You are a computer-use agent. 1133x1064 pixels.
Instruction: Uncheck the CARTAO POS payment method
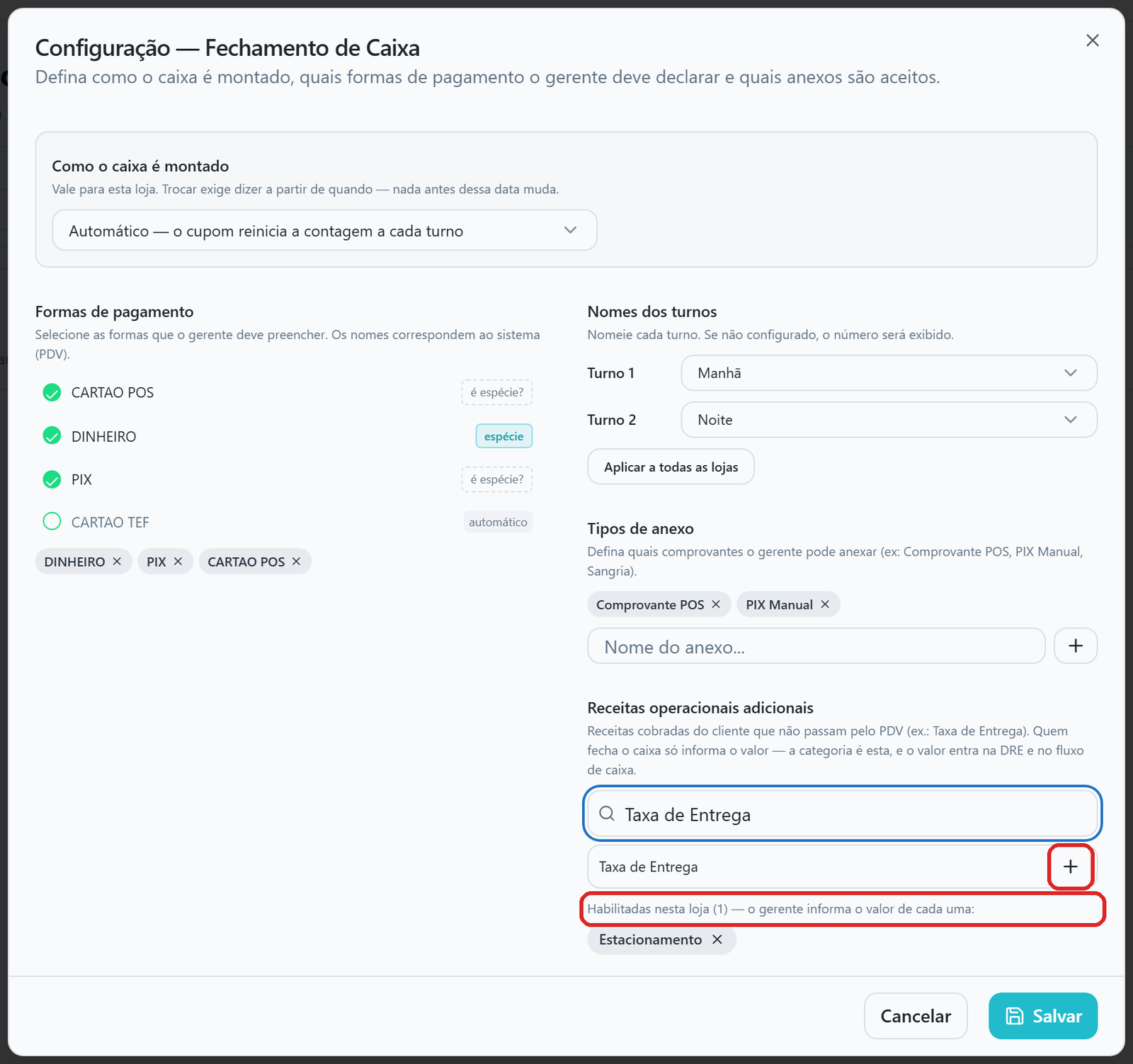[52, 392]
